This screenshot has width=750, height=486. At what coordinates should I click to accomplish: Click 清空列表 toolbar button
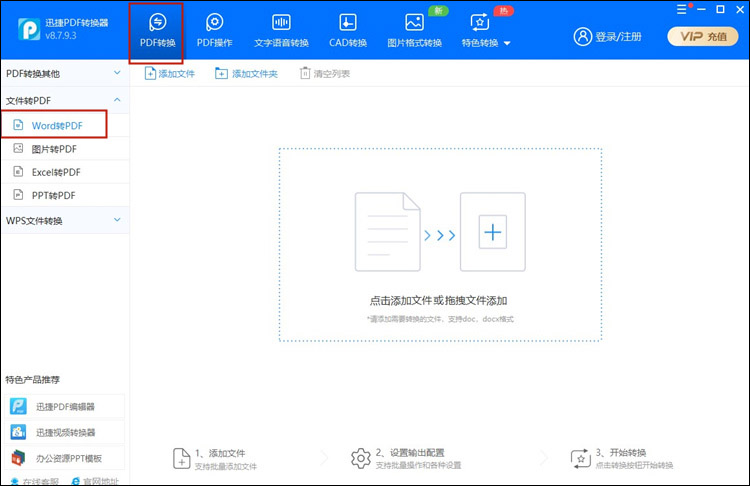[x=325, y=74]
